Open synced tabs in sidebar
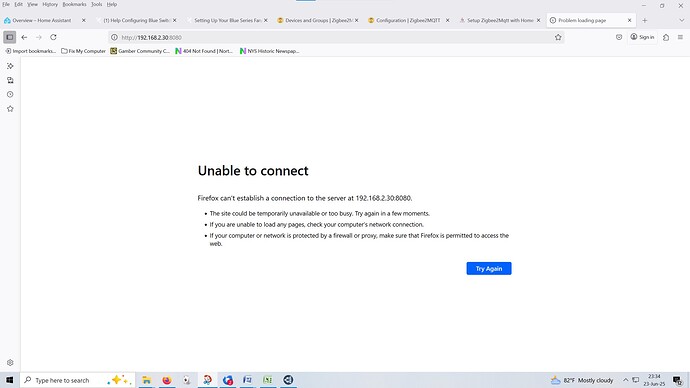Screen dimensions: 690x388 10,80
